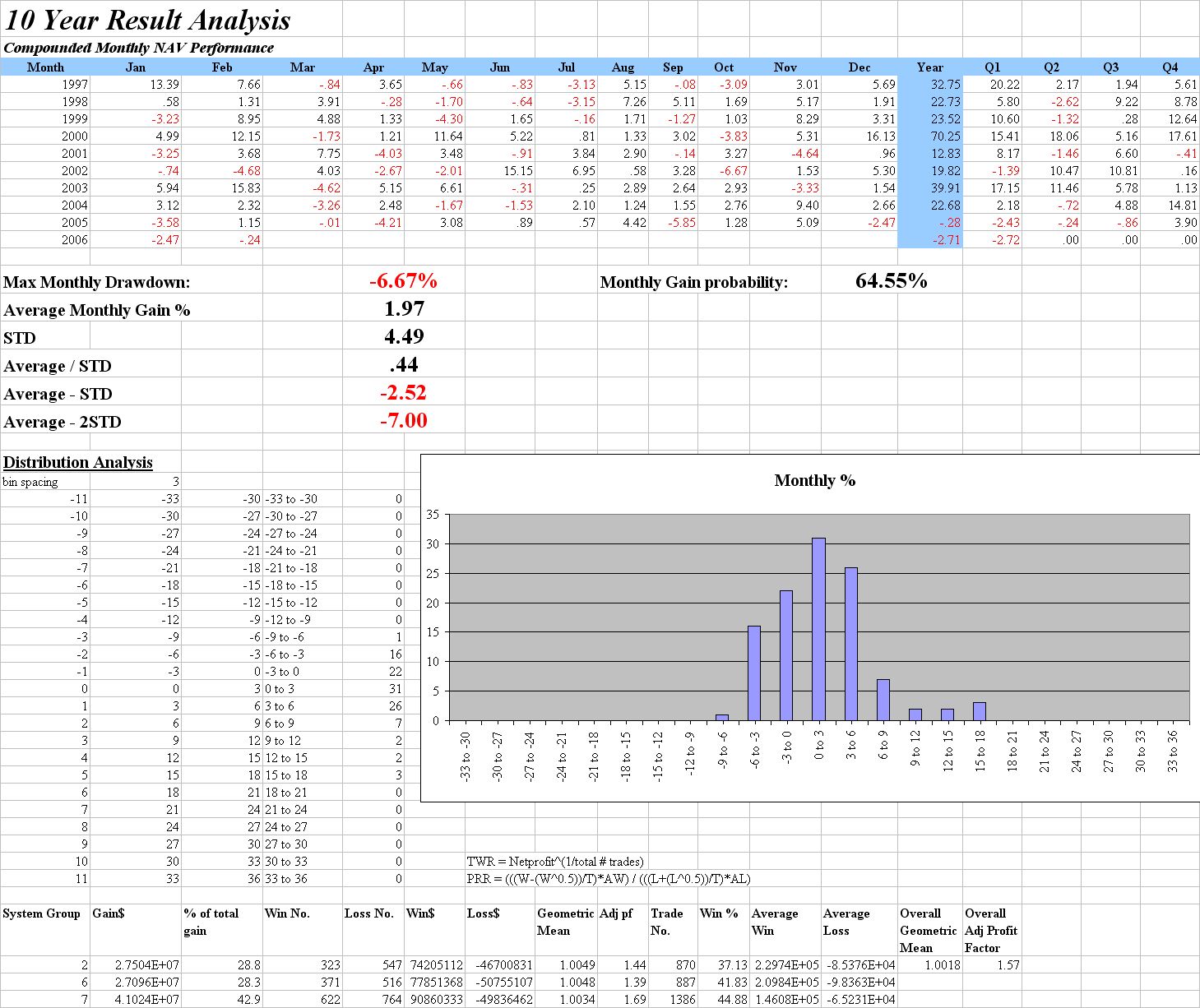Click the 'Dec' column header
1200x1008 pixels.
(859, 67)
